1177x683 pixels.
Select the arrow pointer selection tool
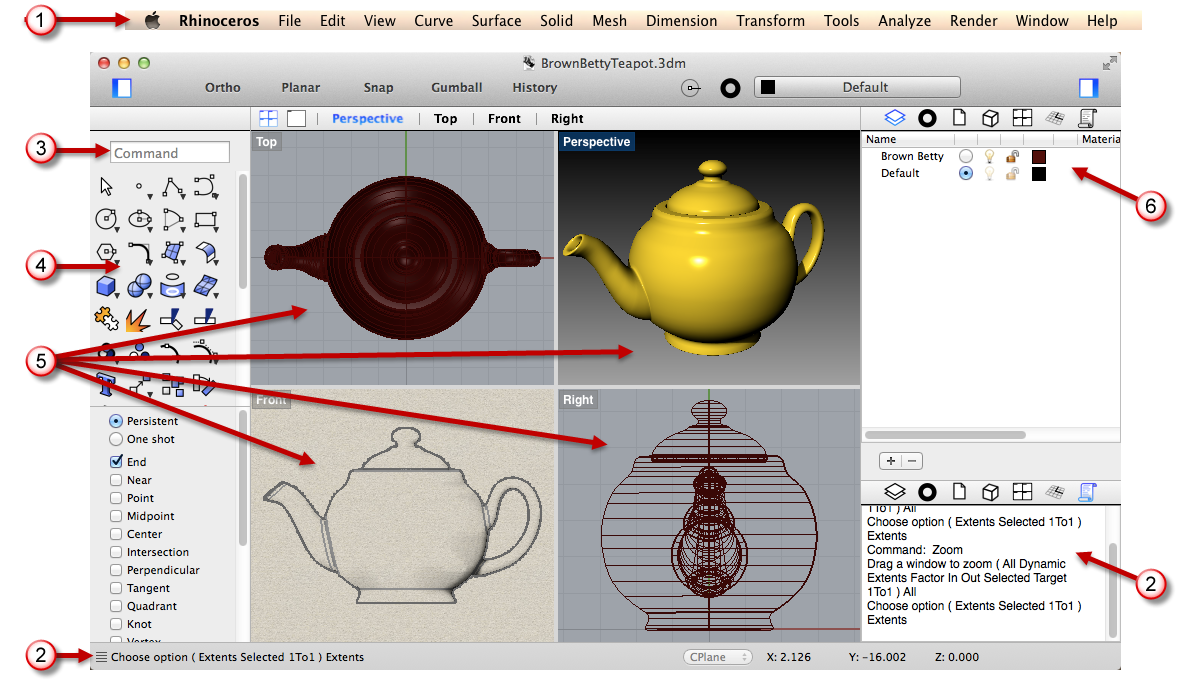(107, 186)
